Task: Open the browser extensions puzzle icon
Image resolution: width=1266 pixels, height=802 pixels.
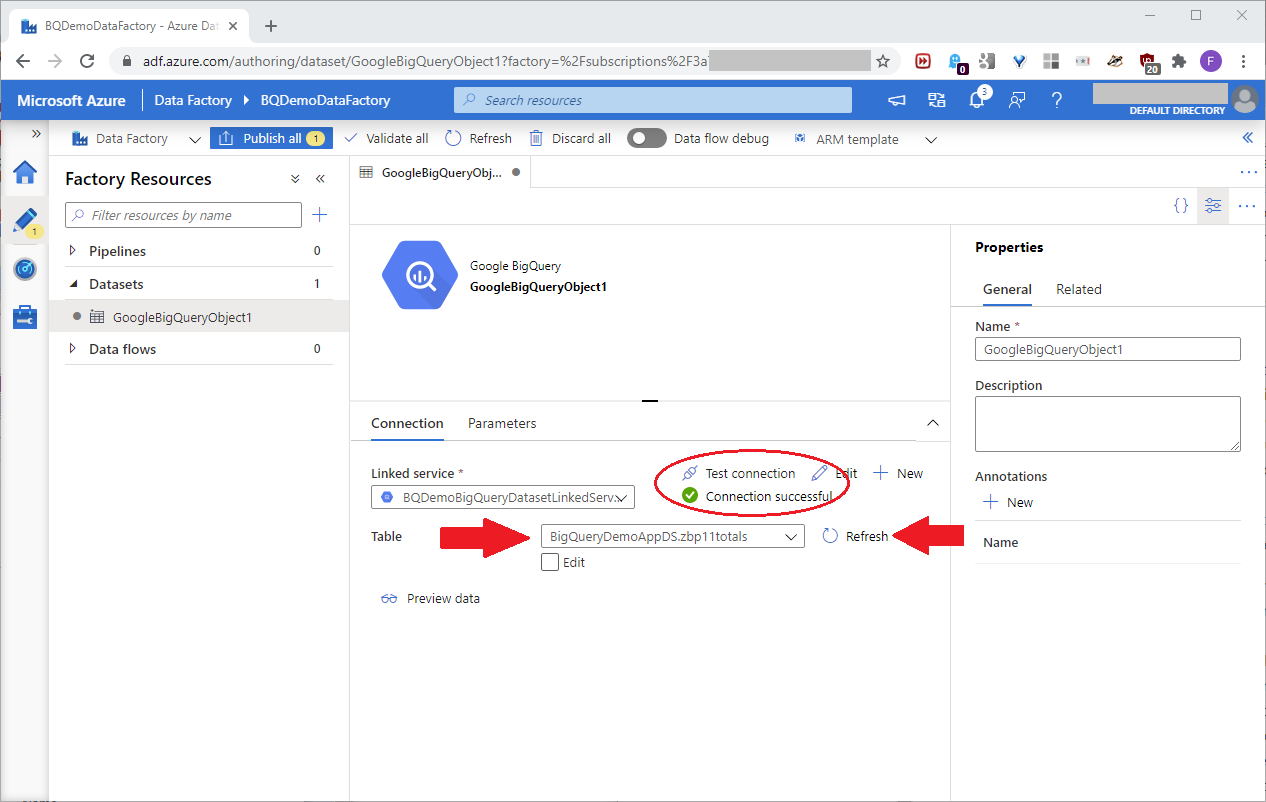Action: pos(1179,61)
